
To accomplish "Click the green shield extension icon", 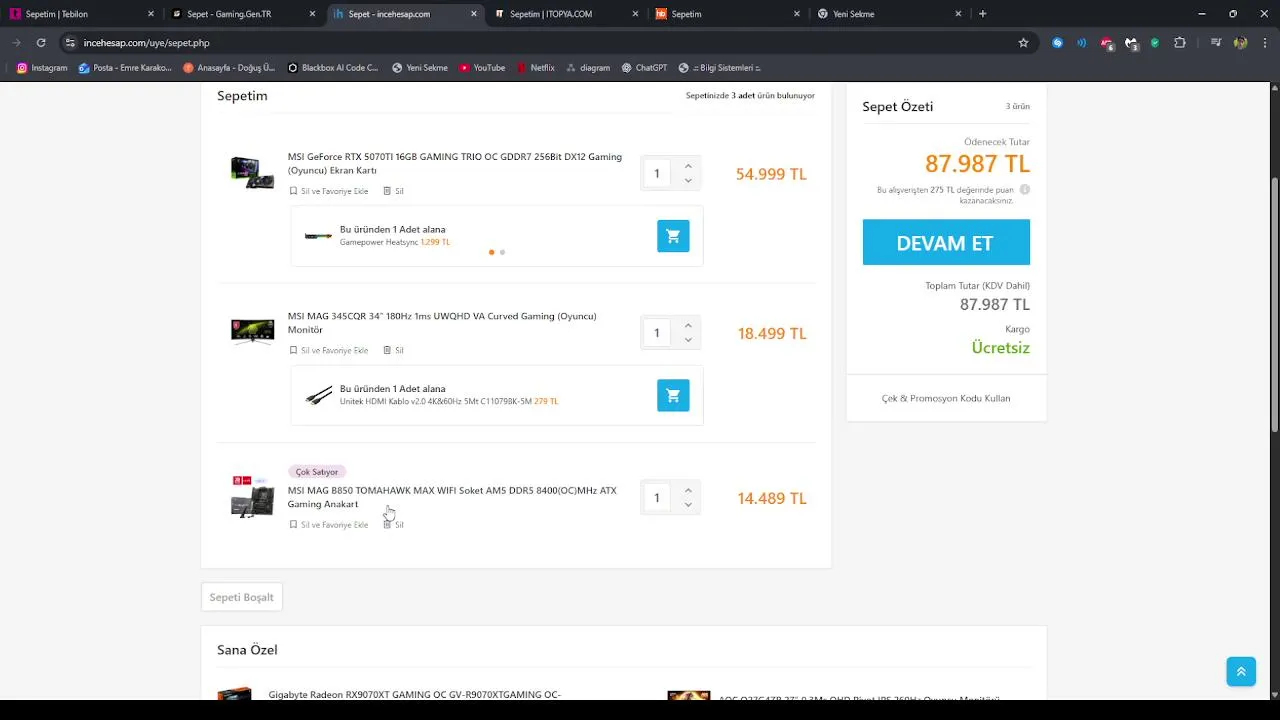I will [1155, 43].
